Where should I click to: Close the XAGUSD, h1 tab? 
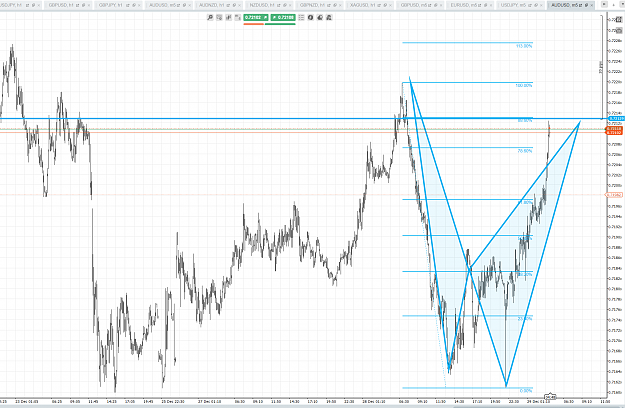pyautogui.click(x=390, y=5)
